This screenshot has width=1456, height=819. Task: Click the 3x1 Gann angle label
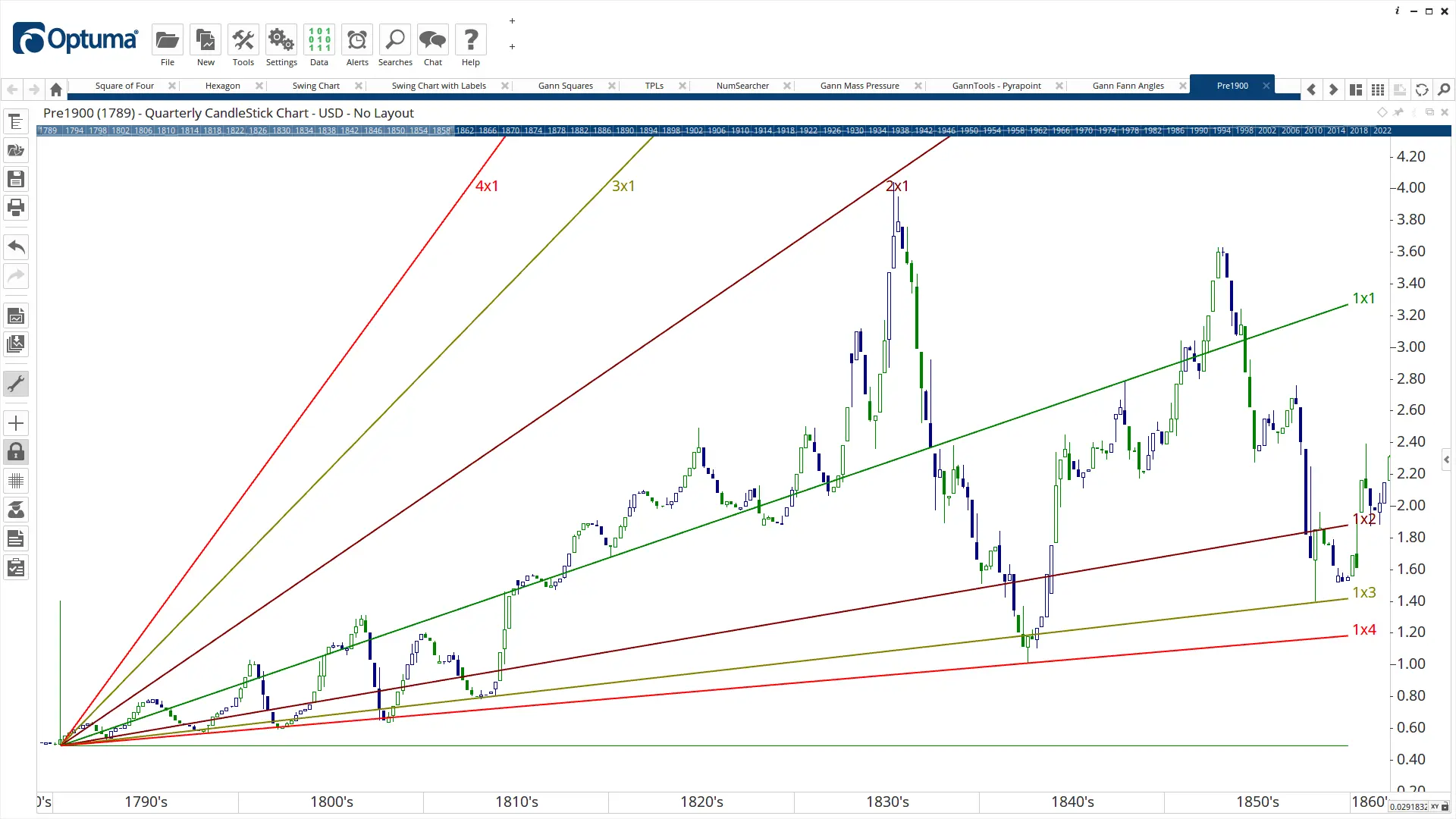click(x=623, y=186)
